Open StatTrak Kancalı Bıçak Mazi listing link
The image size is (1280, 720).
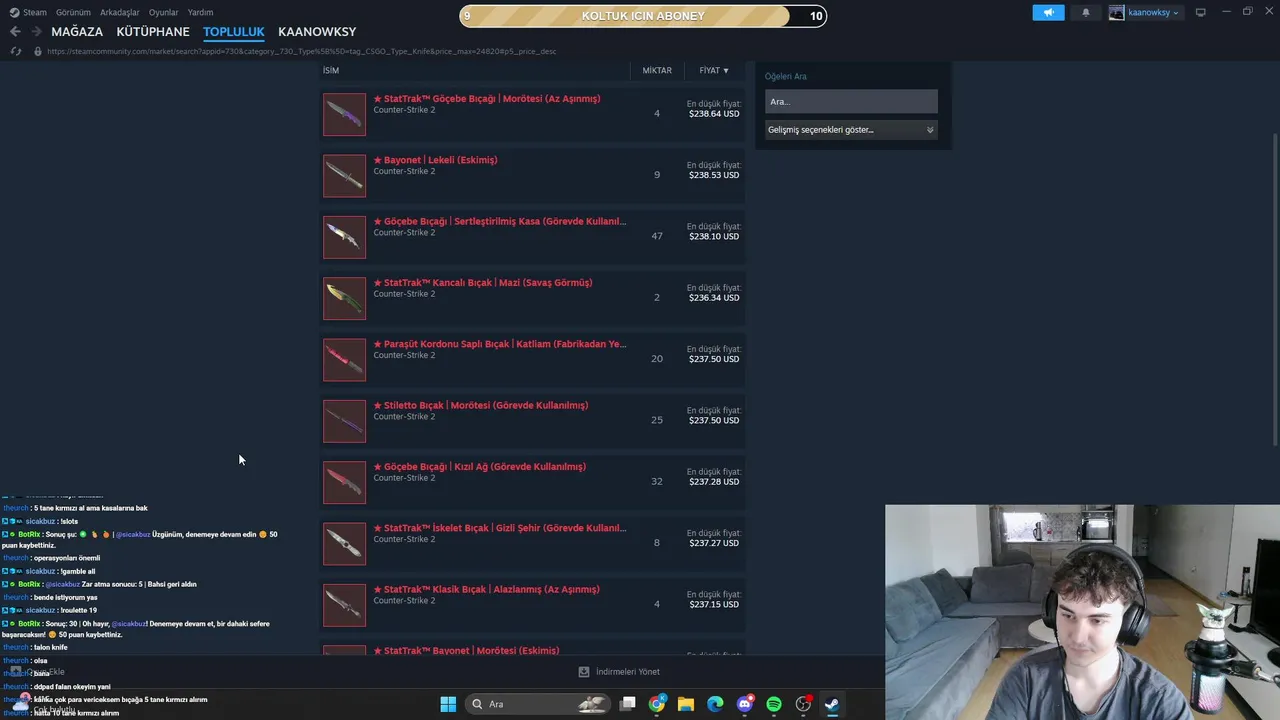pos(483,283)
